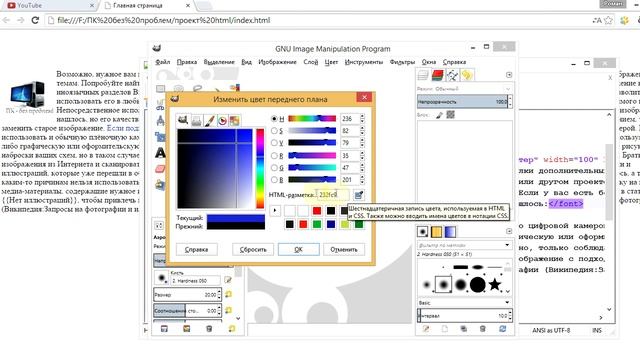Screen dimensions: 640x360
Task: Switch to the Paths tab in right dock
Action: coord(452,75)
